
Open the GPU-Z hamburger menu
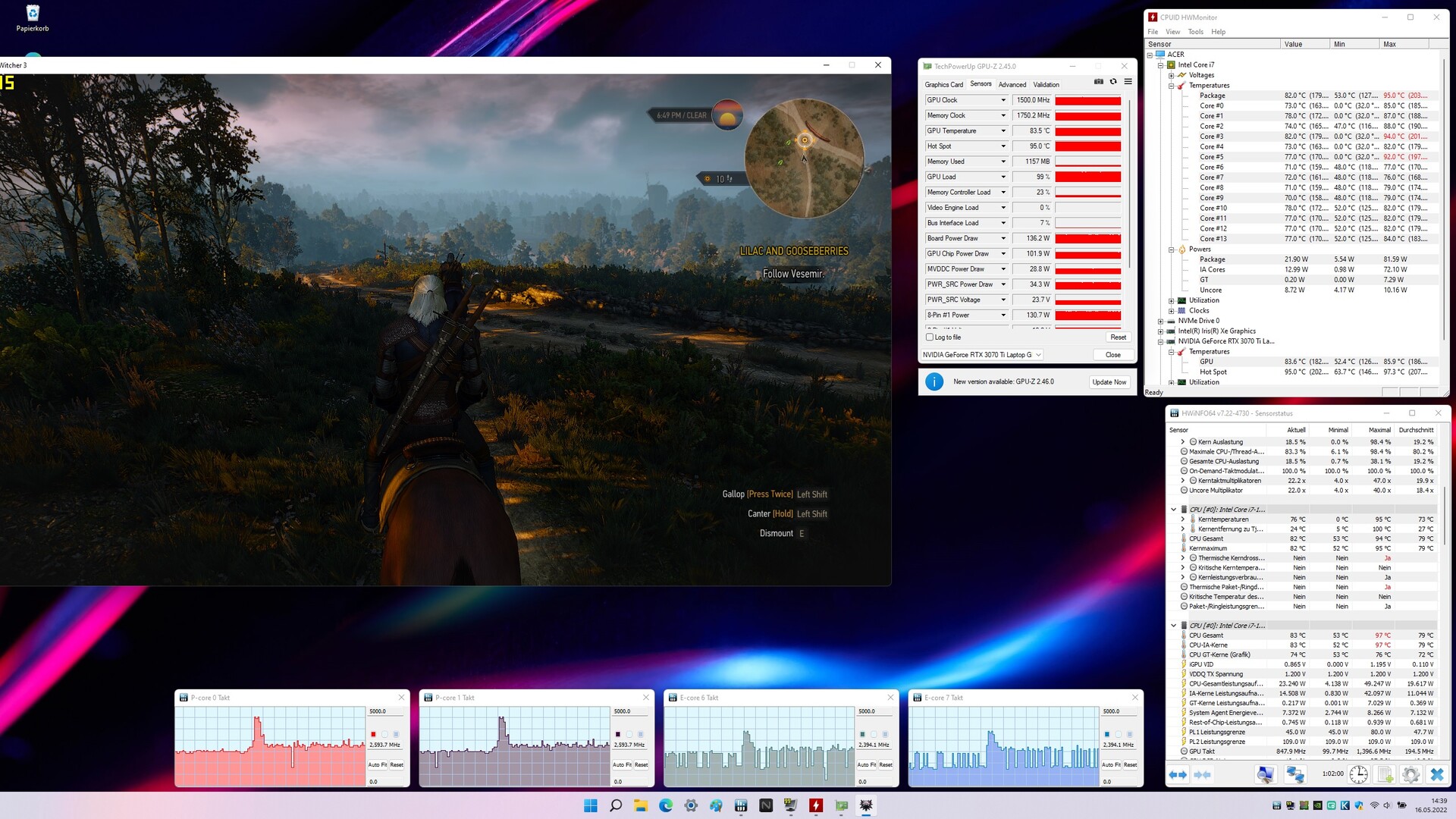[1128, 82]
